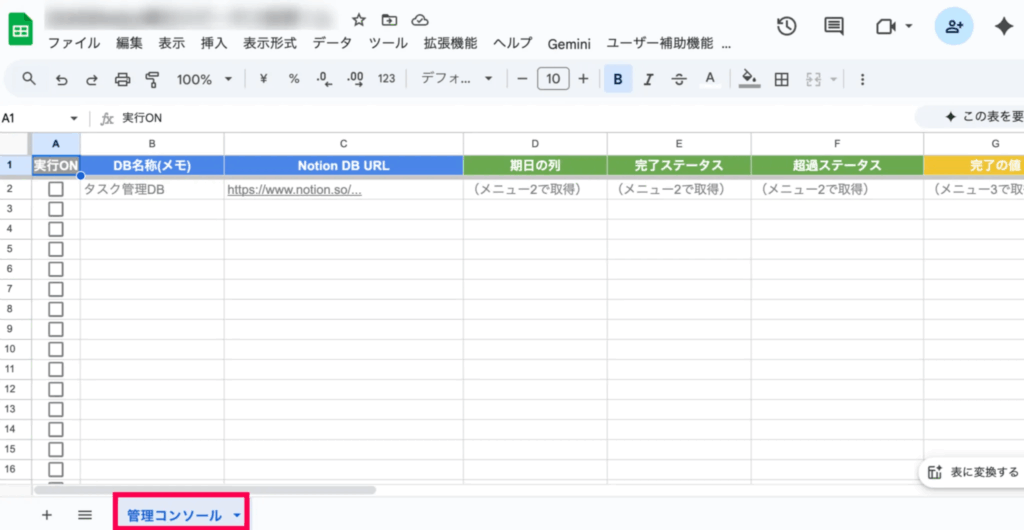1024x530 pixels.
Task: Apply strikethrough formatting
Action: point(679,79)
